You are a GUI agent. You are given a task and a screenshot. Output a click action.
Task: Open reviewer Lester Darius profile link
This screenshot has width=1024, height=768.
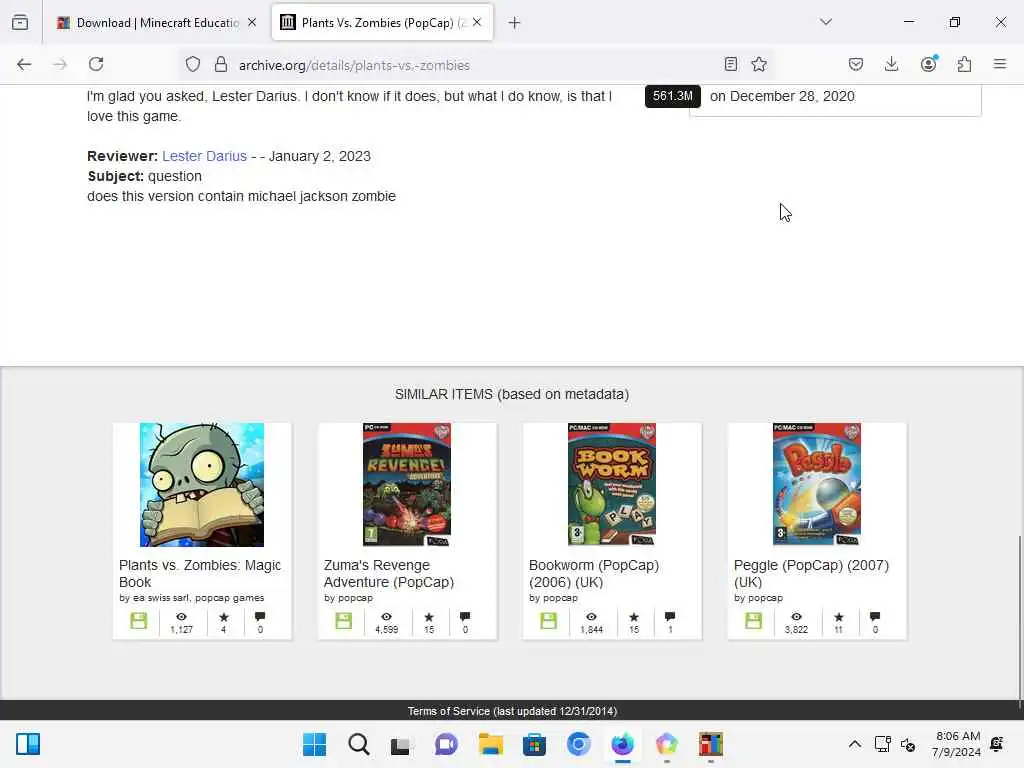pyautogui.click(x=204, y=156)
